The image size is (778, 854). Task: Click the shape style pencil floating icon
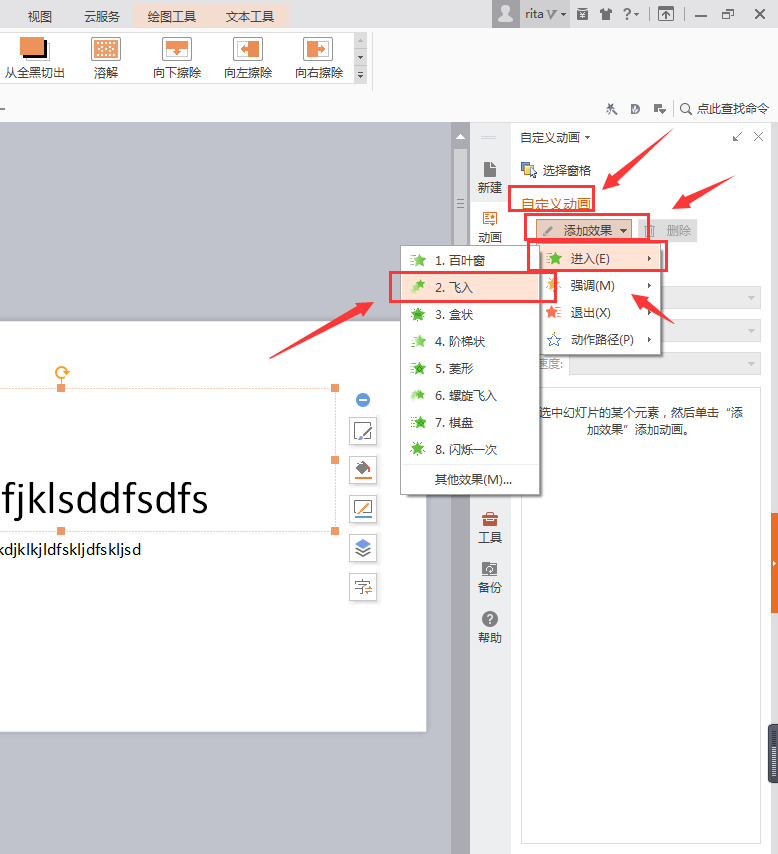[x=363, y=431]
